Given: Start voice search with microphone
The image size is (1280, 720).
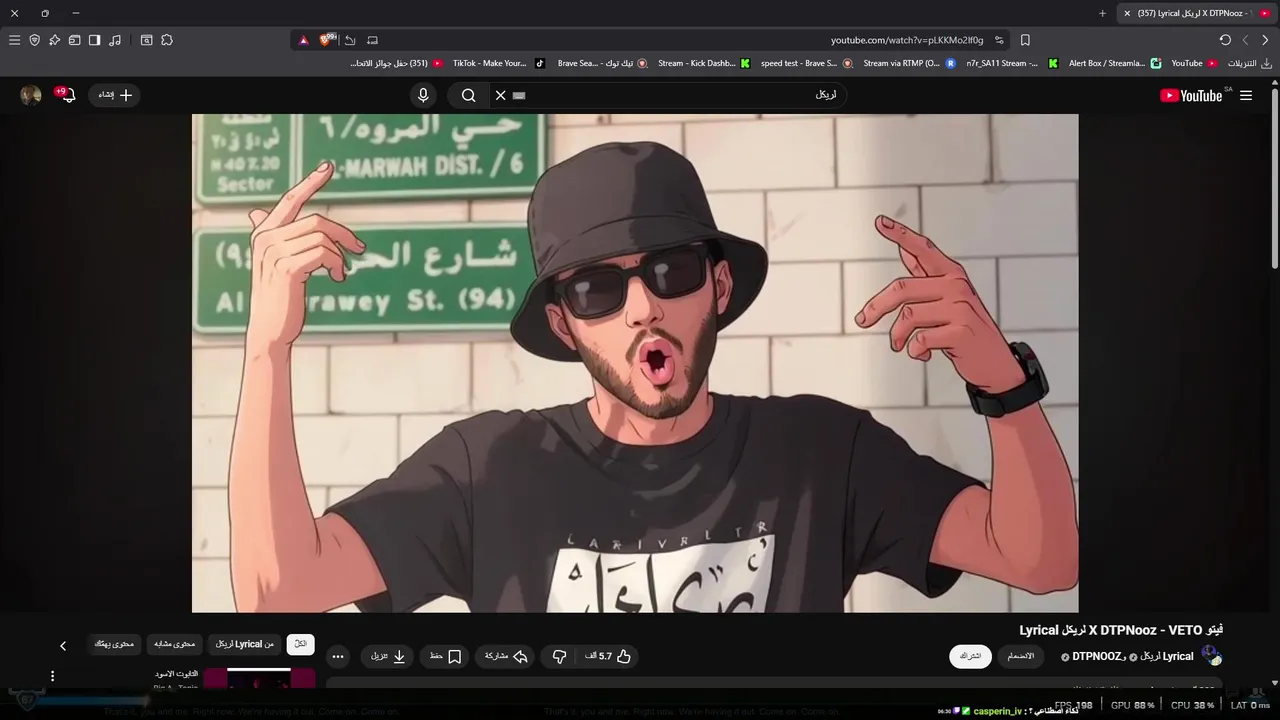Looking at the screenshot, I should (x=423, y=95).
